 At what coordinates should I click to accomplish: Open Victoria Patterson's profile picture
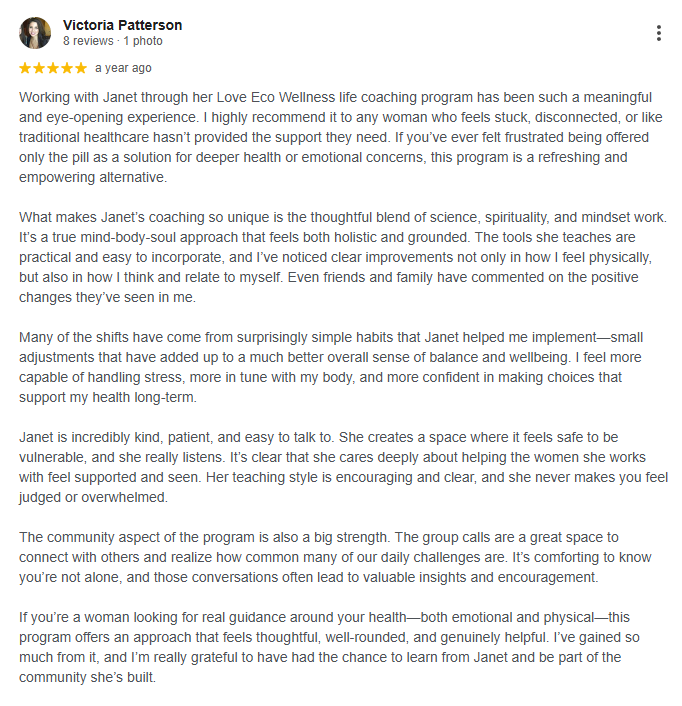[35, 33]
